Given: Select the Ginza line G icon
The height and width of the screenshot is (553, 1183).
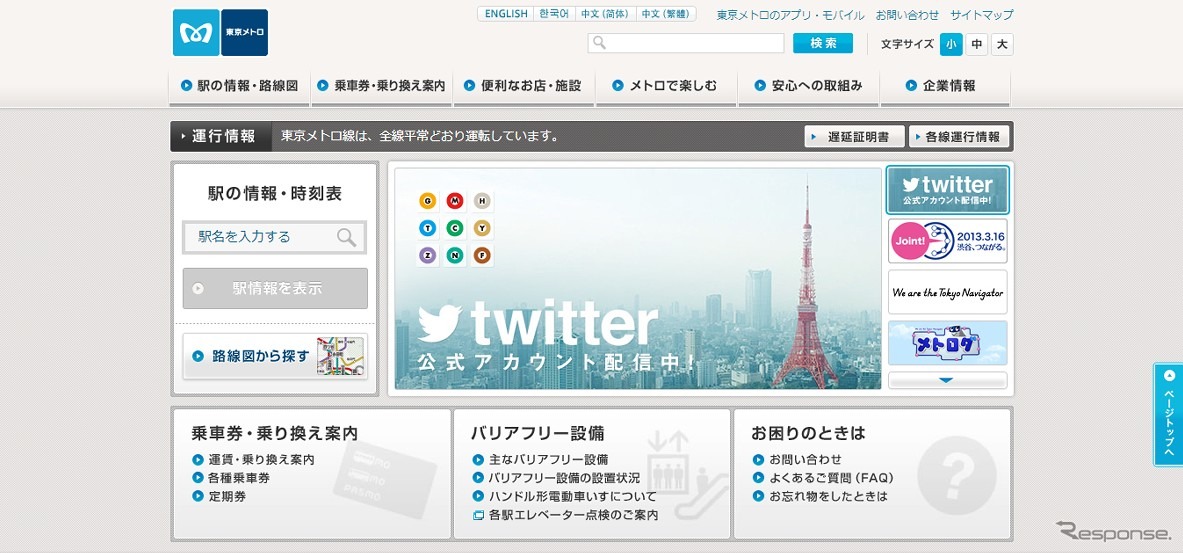Looking at the screenshot, I should [x=429, y=201].
